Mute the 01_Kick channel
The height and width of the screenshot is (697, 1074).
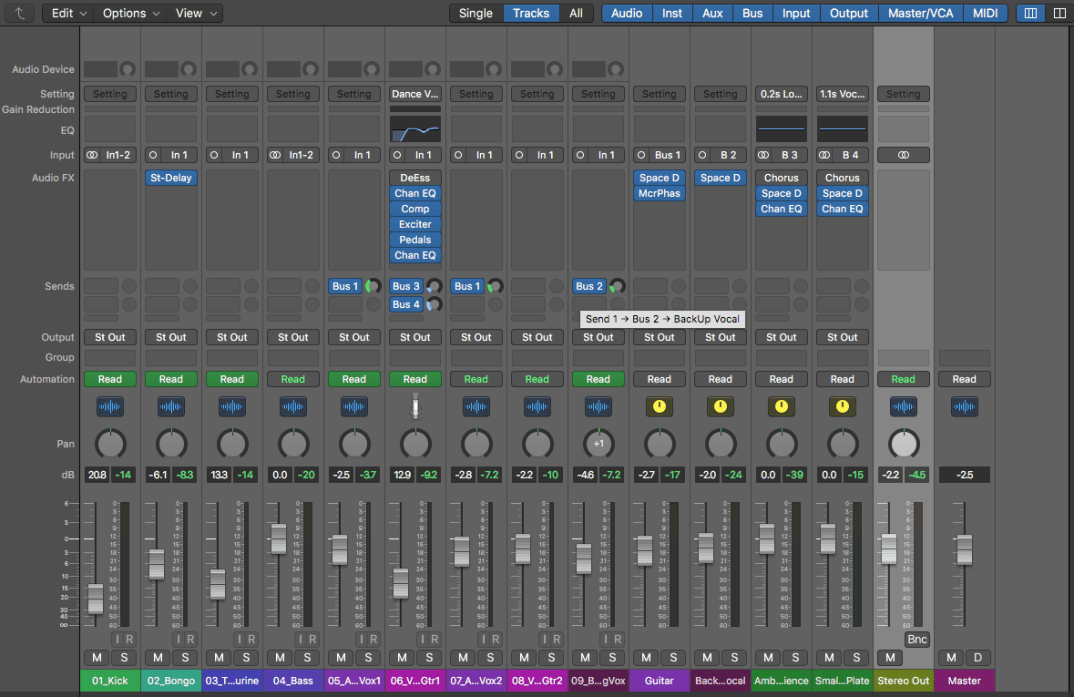(97, 657)
